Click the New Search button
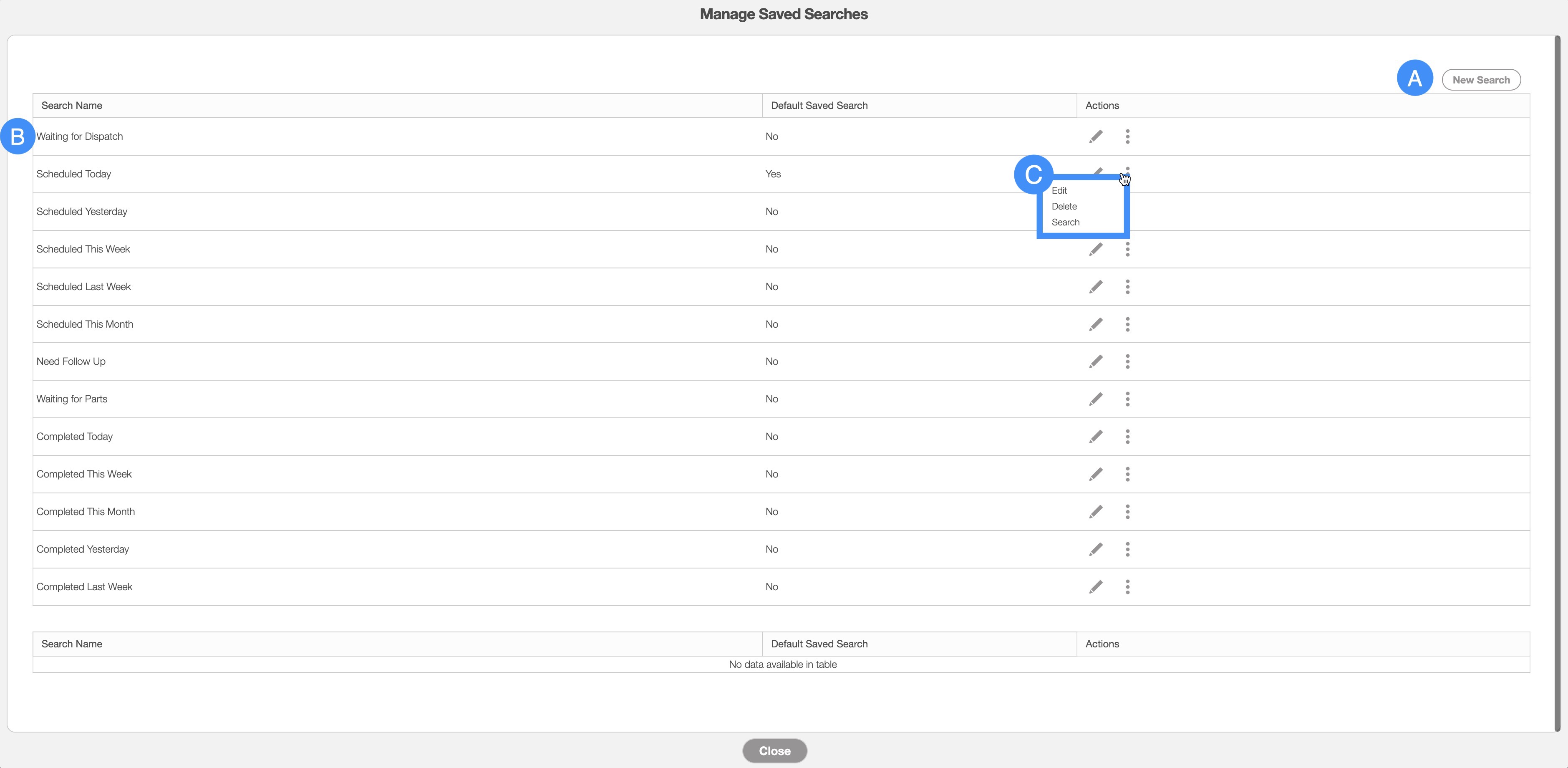The image size is (1568, 768). click(x=1480, y=80)
